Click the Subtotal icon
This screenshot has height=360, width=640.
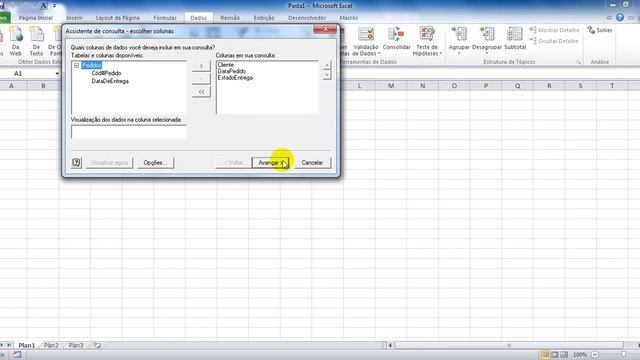[515, 34]
